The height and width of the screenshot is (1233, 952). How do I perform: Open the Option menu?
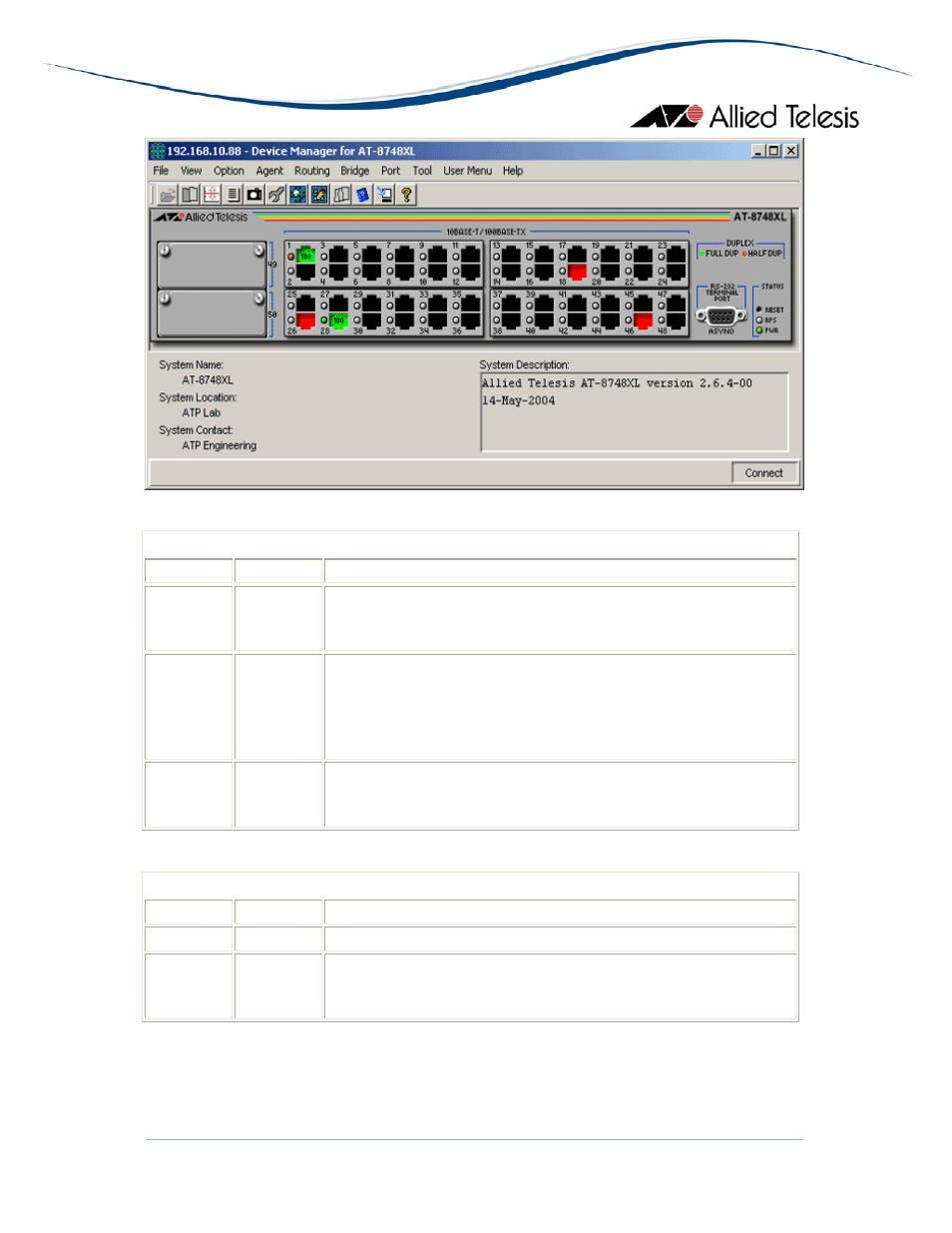229,171
